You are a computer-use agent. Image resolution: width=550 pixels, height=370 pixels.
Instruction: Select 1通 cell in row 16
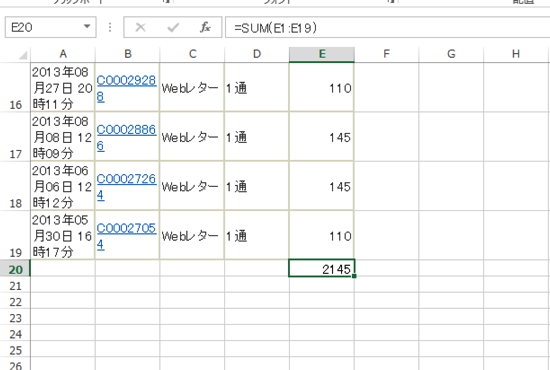pyautogui.click(x=257, y=87)
